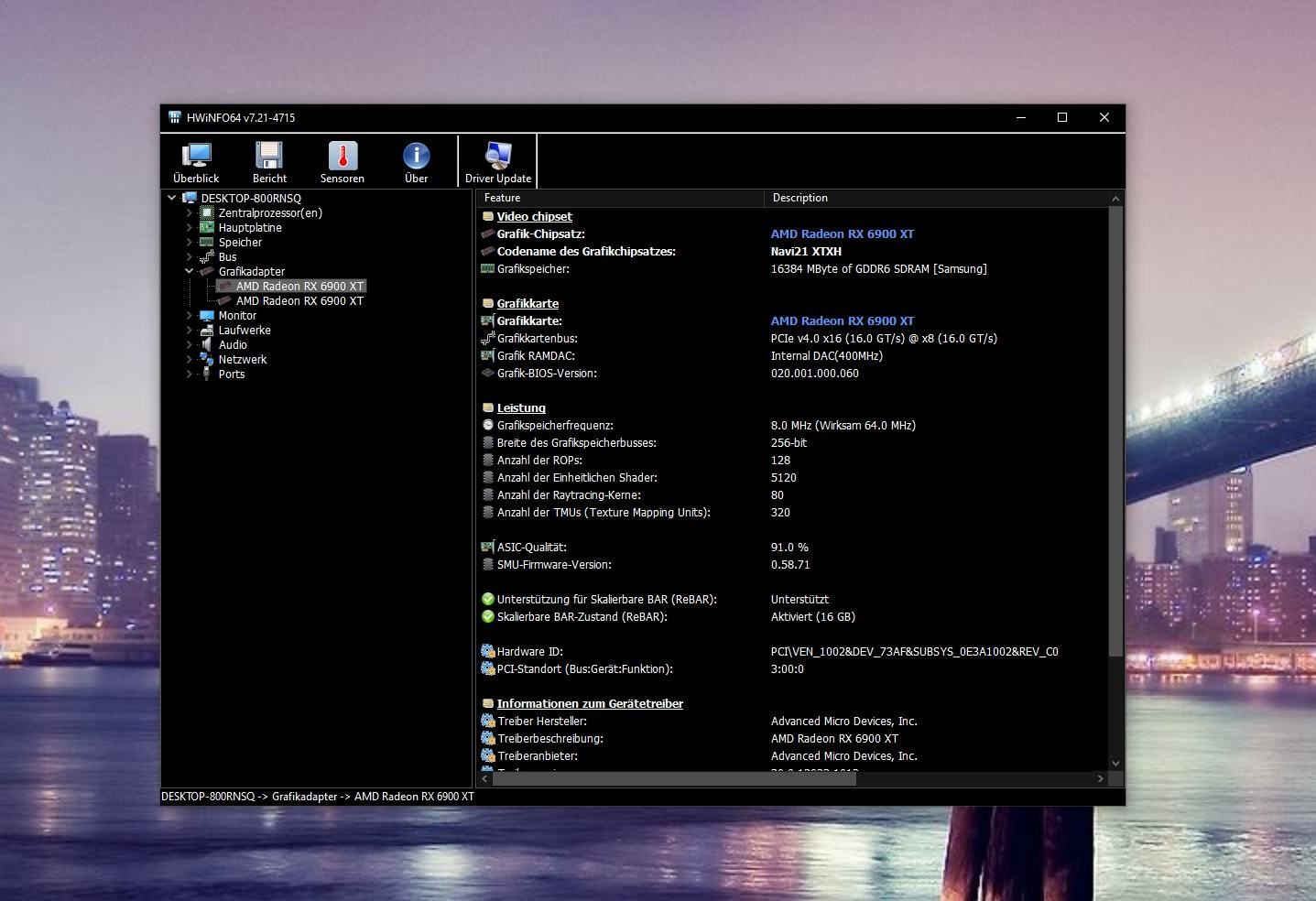
Task: Click the 16384 MByte of GDDR6 SDRAM value
Action: (879, 268)
